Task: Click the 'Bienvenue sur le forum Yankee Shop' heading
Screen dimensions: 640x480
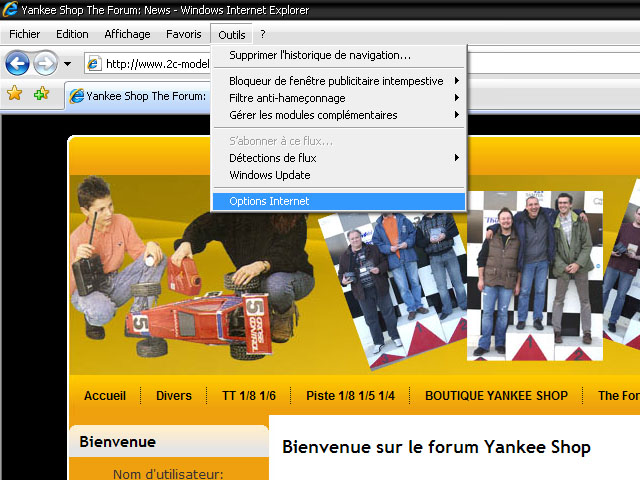Action: [436, 447]
